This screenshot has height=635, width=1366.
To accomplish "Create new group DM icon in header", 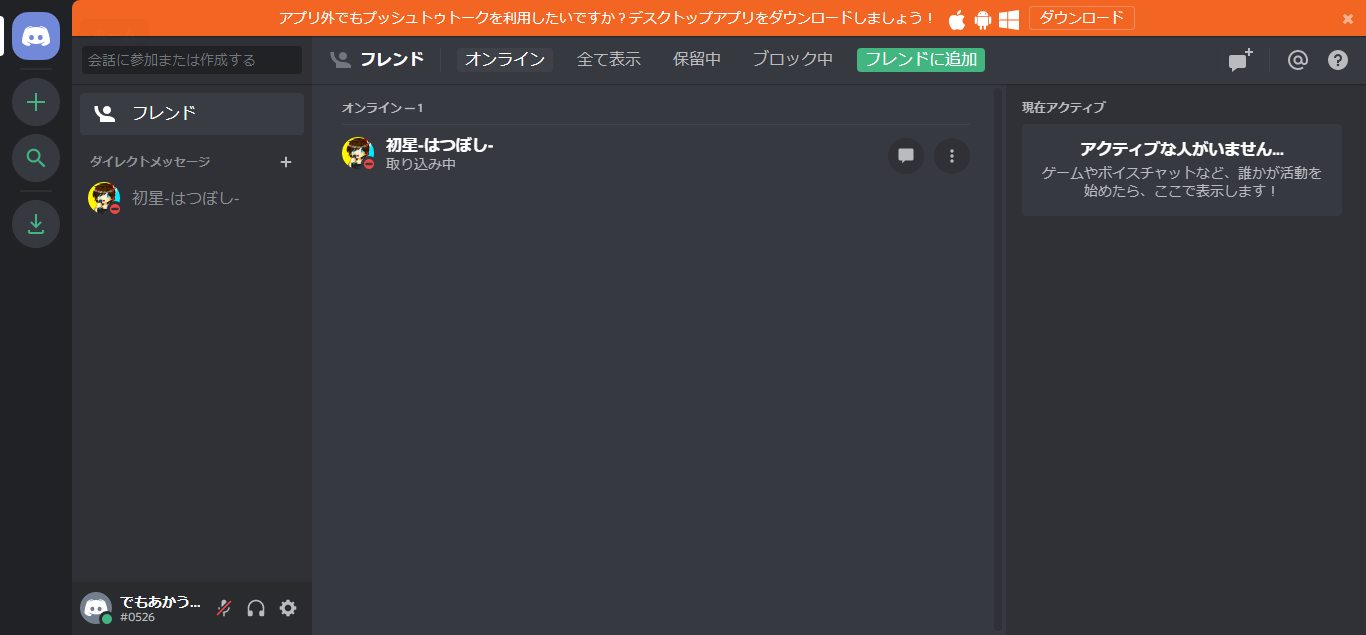I will coord(1240,60).
